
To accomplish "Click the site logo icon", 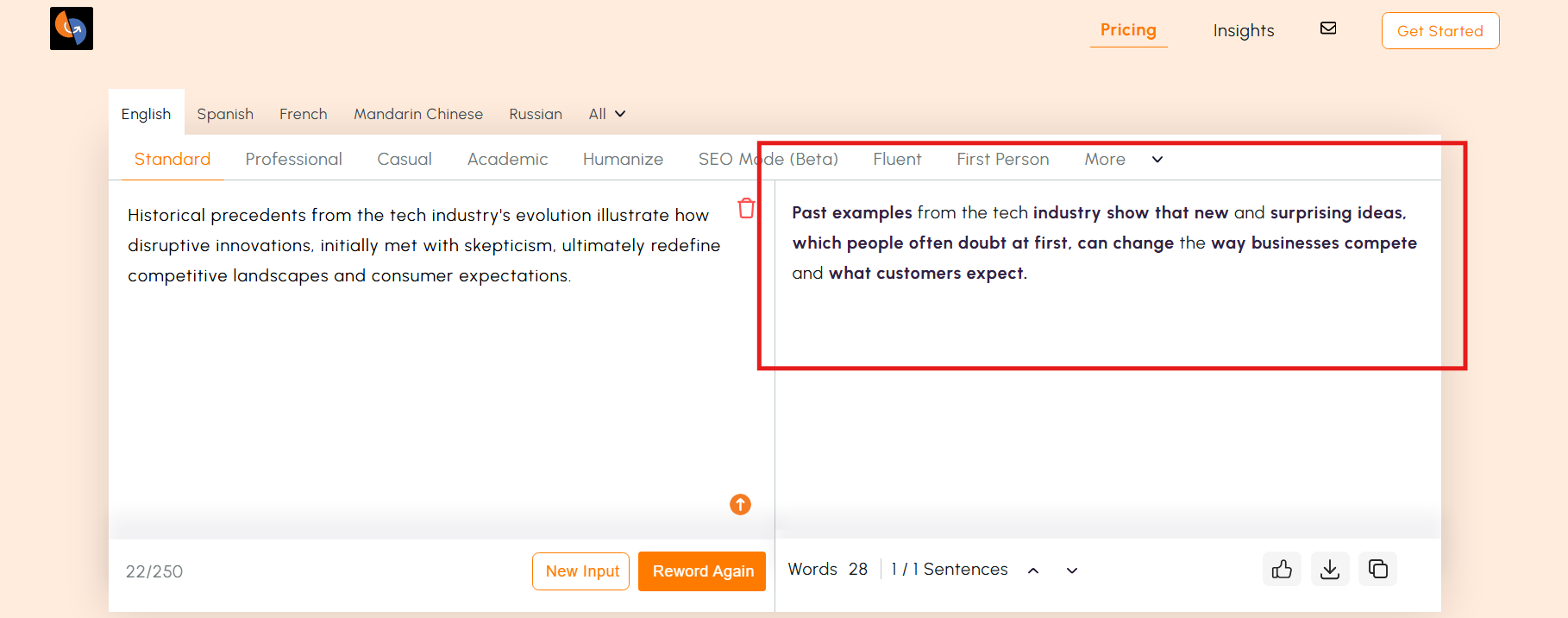I will [x=72, y=28].
